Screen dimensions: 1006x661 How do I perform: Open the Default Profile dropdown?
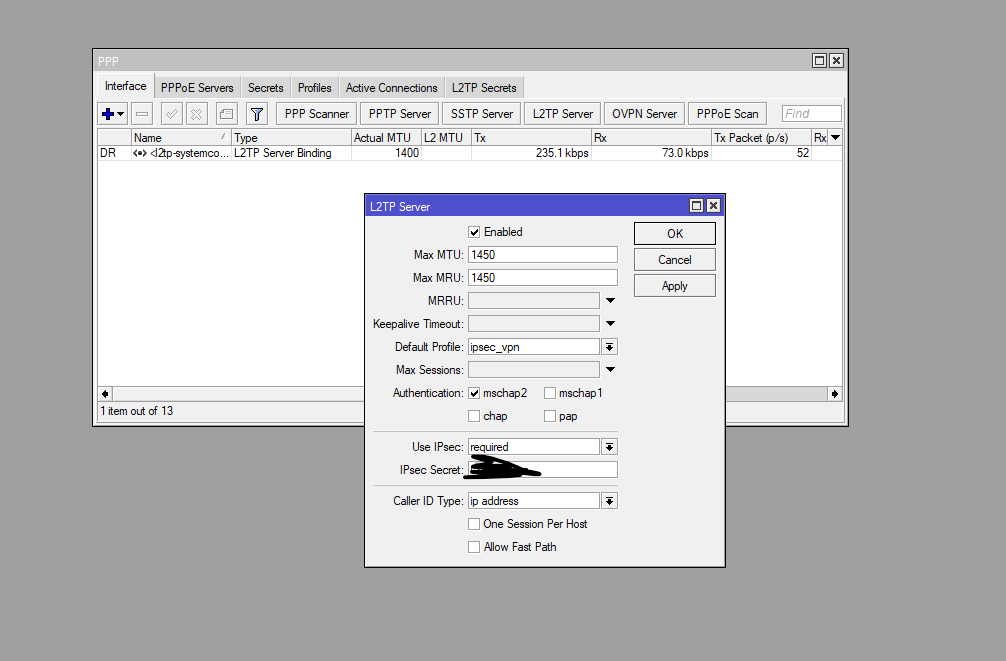609,347
